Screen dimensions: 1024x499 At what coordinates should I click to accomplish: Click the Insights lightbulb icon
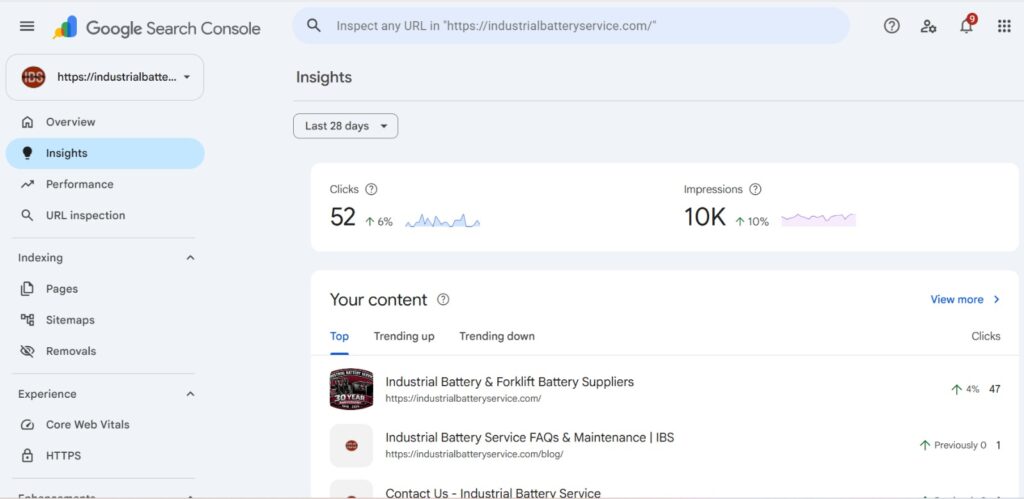point(27,153)
